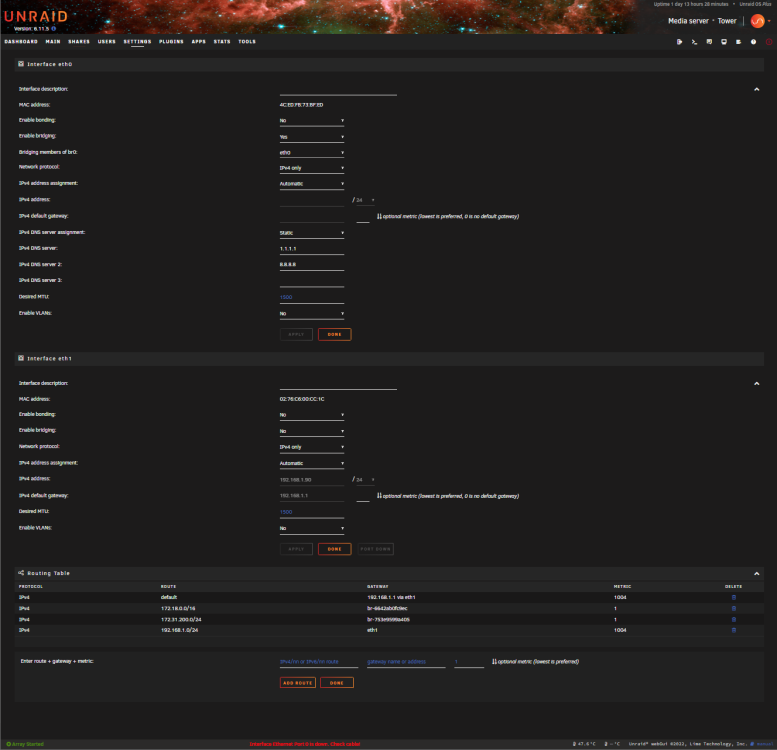Toggle the Help question-mark icon

pyautogui.click(x=753, y=42)
